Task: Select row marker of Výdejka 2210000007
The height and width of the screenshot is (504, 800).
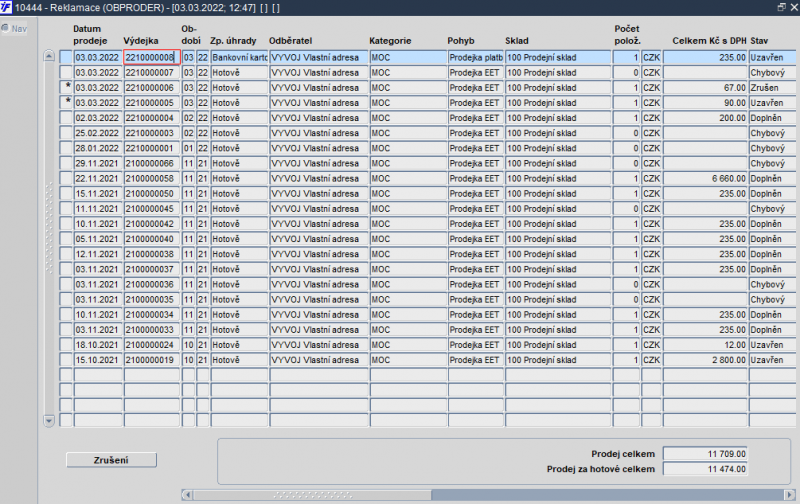Action: click(66, 72)
